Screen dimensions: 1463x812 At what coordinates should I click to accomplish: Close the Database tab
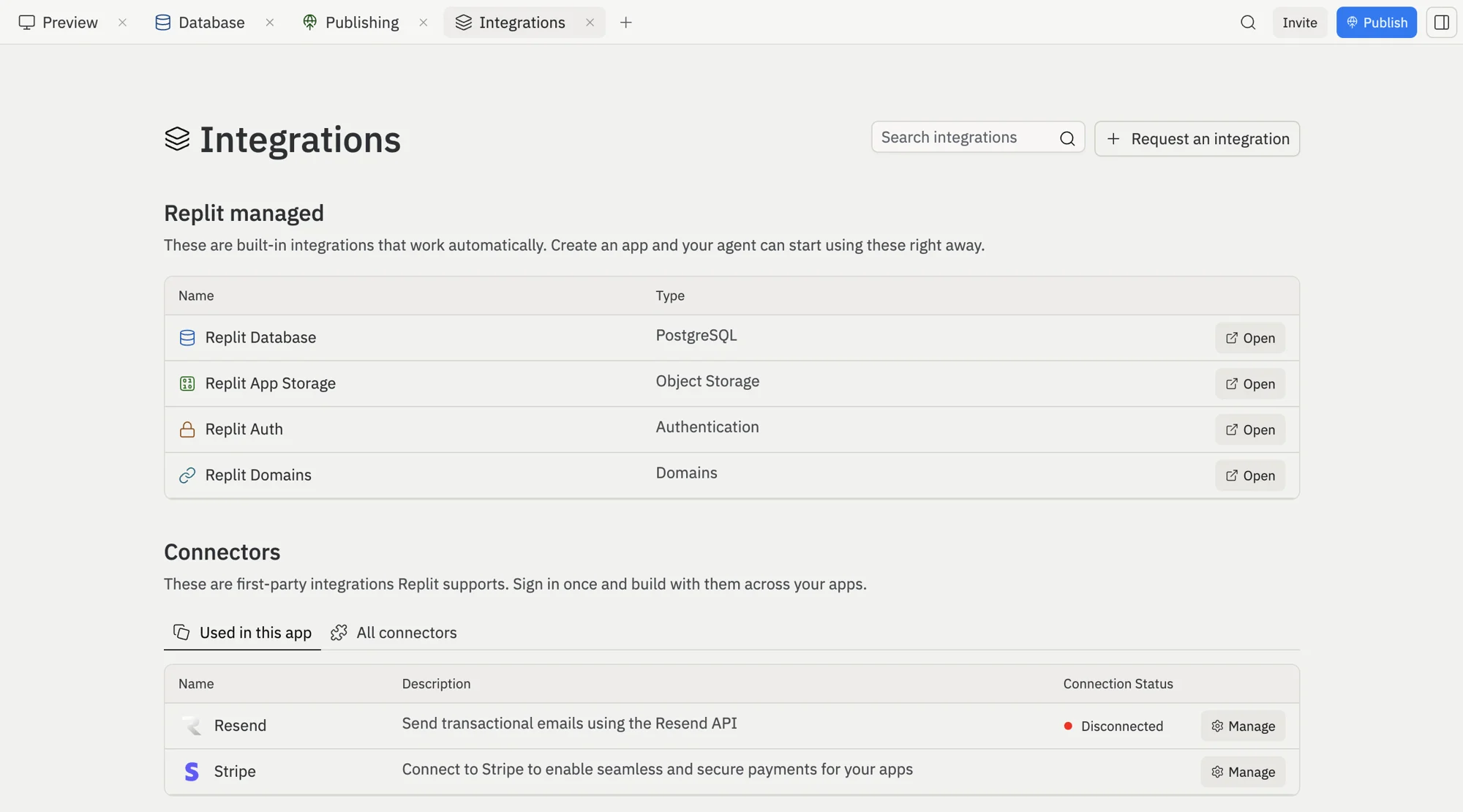tap(270, 23)
